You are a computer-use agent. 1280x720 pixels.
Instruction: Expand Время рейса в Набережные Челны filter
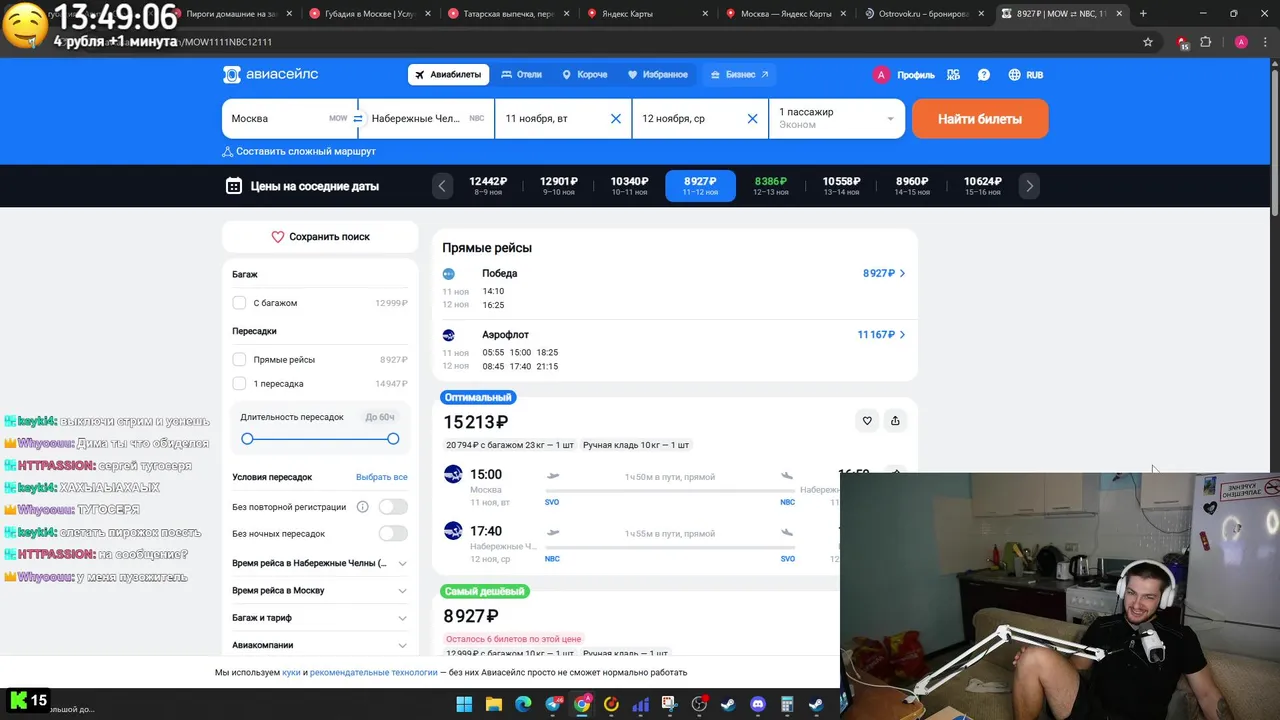point(320,563)
